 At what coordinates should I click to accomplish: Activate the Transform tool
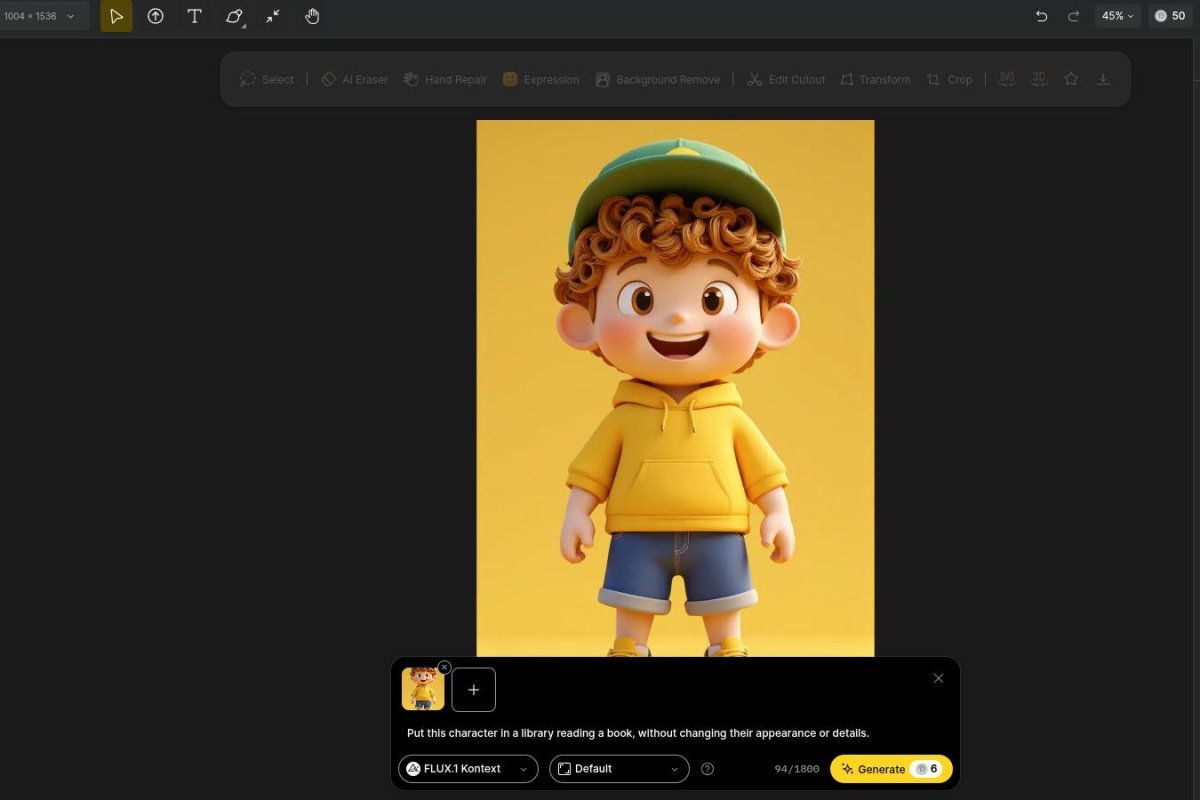[x=875, y=79]
